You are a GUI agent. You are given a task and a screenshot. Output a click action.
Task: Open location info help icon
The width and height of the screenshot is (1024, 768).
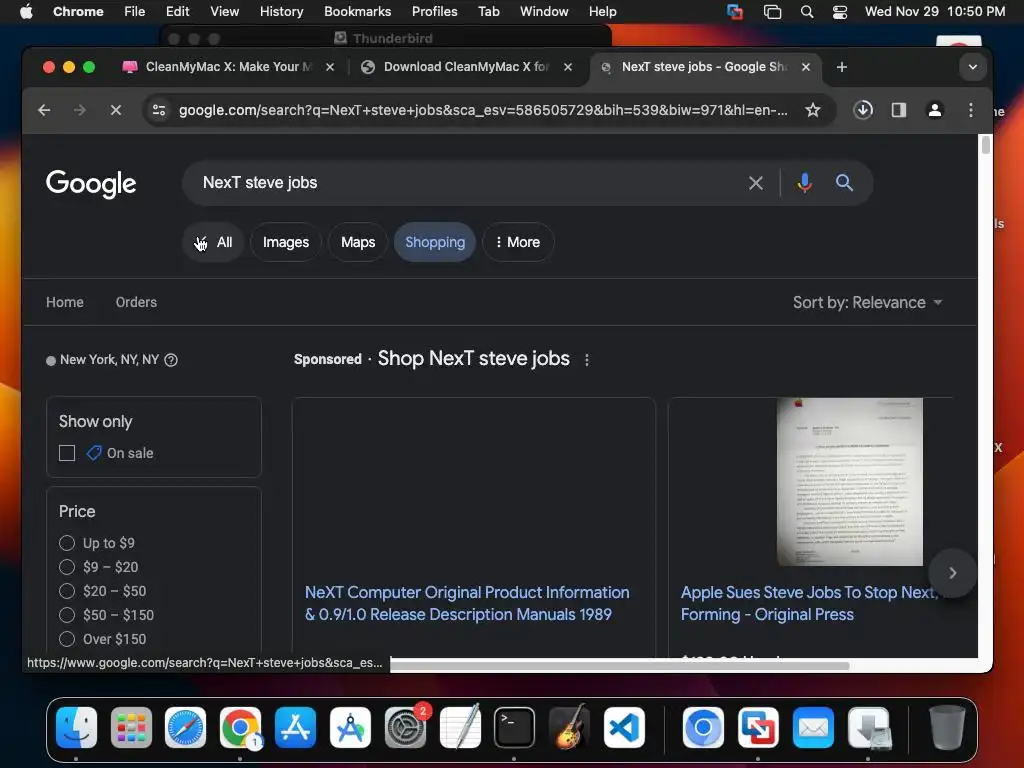[171, 360]
